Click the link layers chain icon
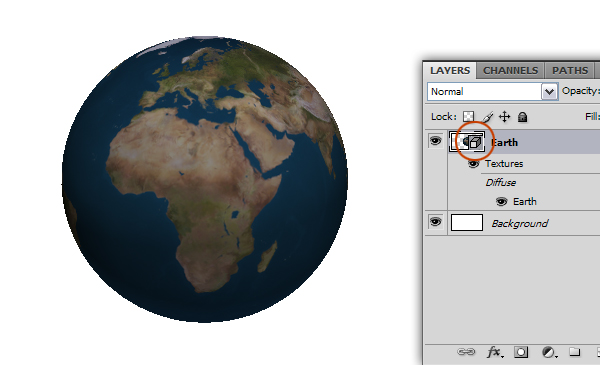This screenshot has height=365, width=600. pyautogui.click(x=466, y=352)
